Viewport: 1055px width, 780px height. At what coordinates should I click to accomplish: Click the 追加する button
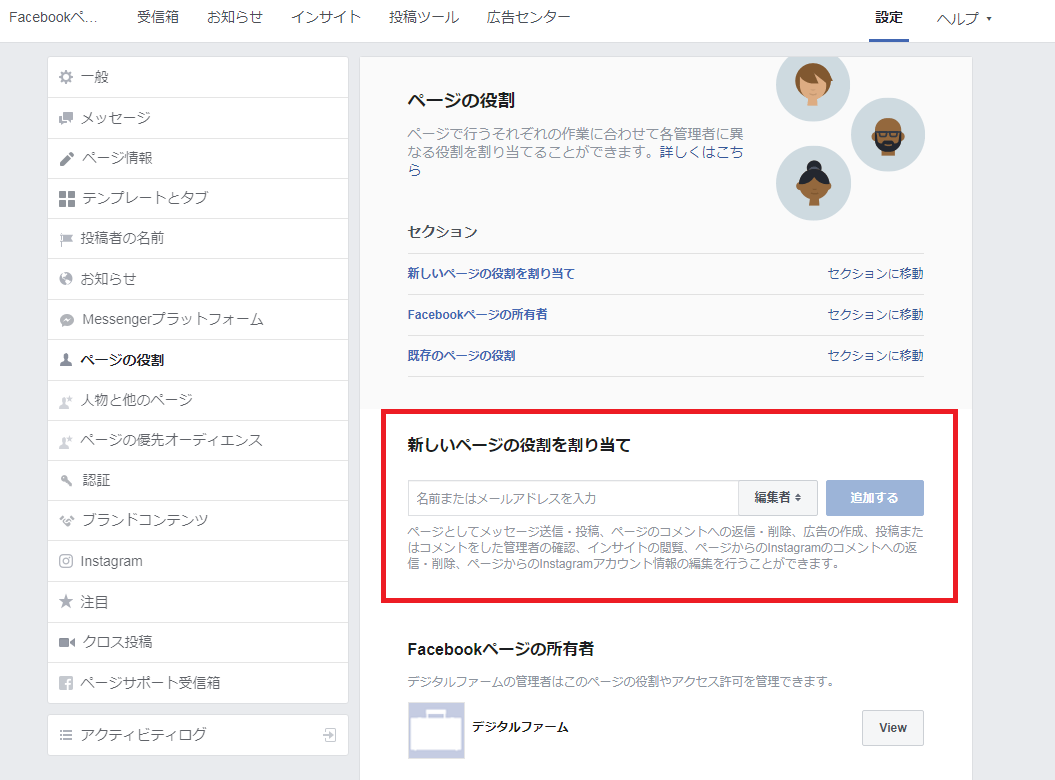pos(875,498)
